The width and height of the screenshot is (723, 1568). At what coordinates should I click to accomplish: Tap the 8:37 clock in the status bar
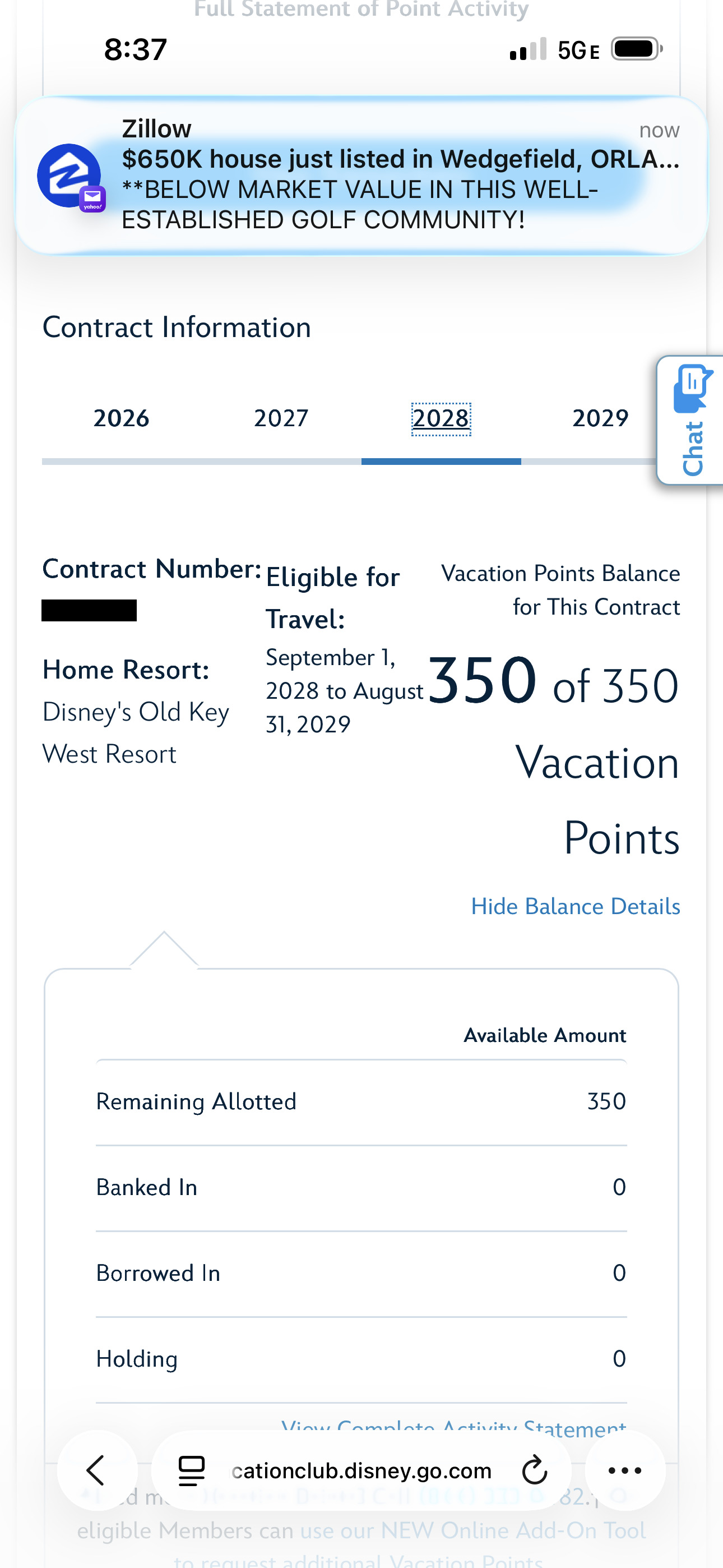(x=135, y=49)
